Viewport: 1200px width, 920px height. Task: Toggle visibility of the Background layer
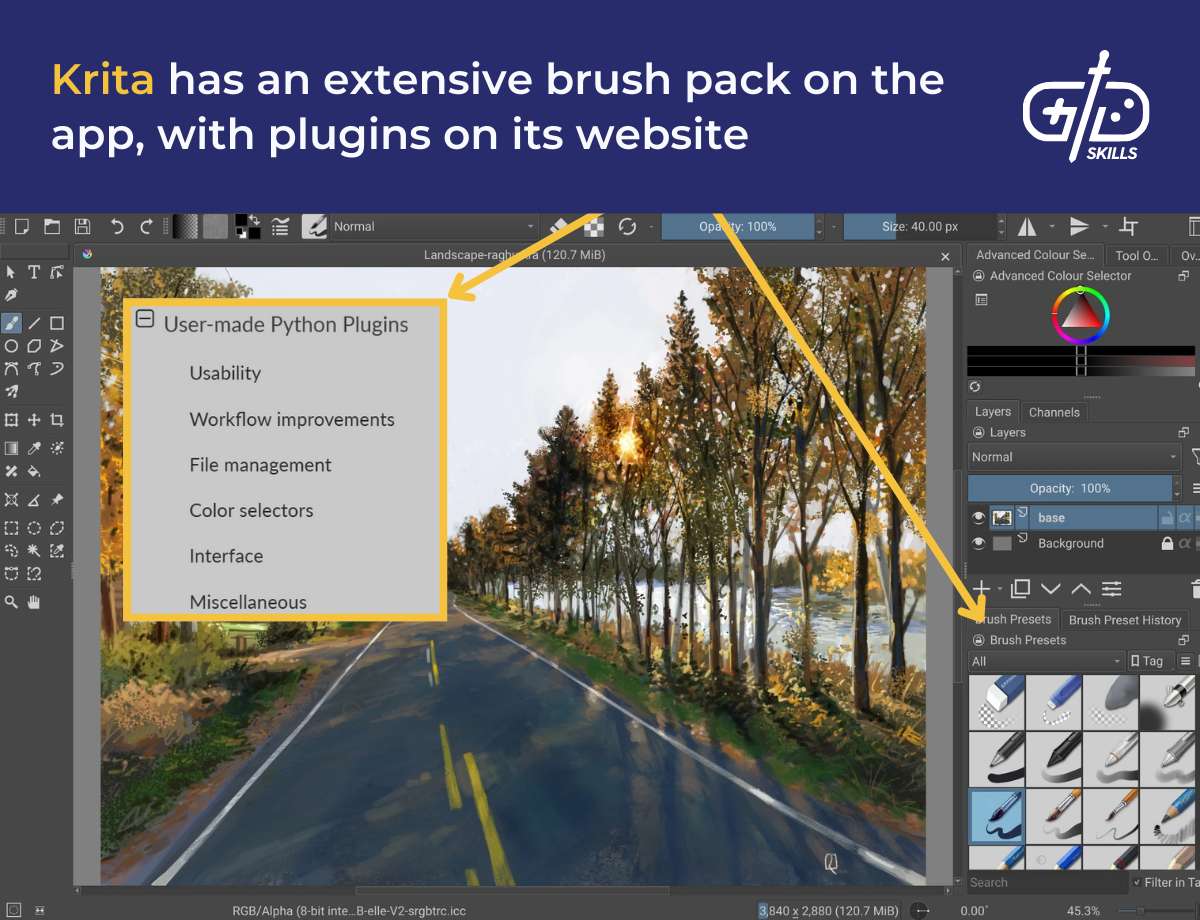click(x=978, y=543)
